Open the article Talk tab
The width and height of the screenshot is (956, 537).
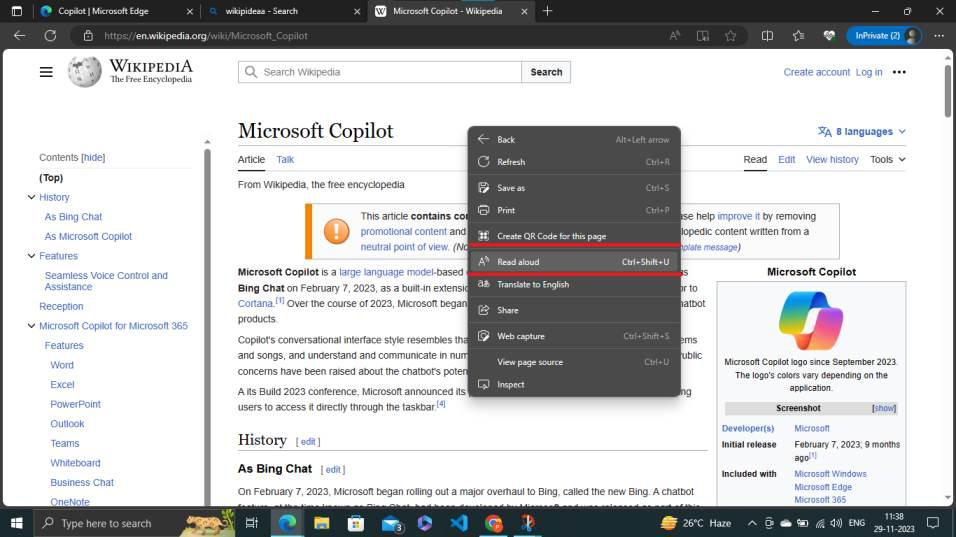[x=285, y=159]
